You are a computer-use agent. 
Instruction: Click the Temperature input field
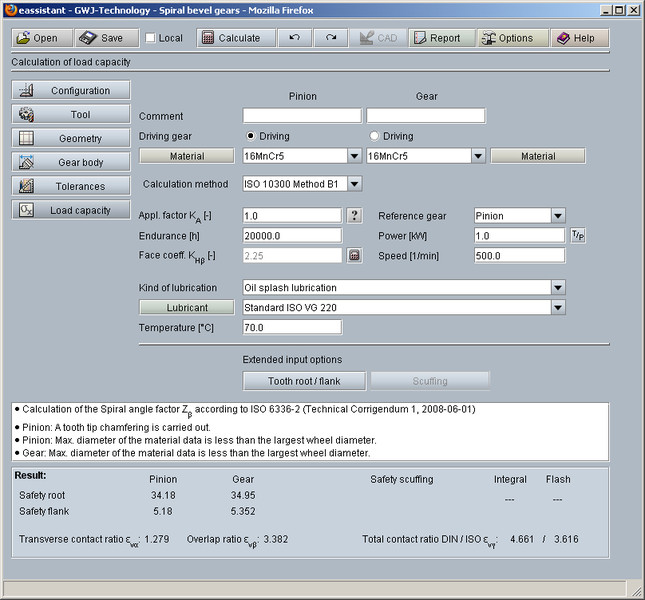coord(292,327)
